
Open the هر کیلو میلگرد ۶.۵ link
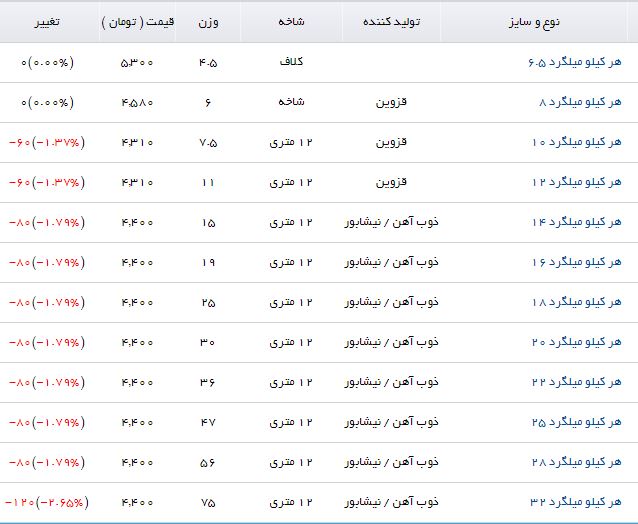click(x=575, y=62)
